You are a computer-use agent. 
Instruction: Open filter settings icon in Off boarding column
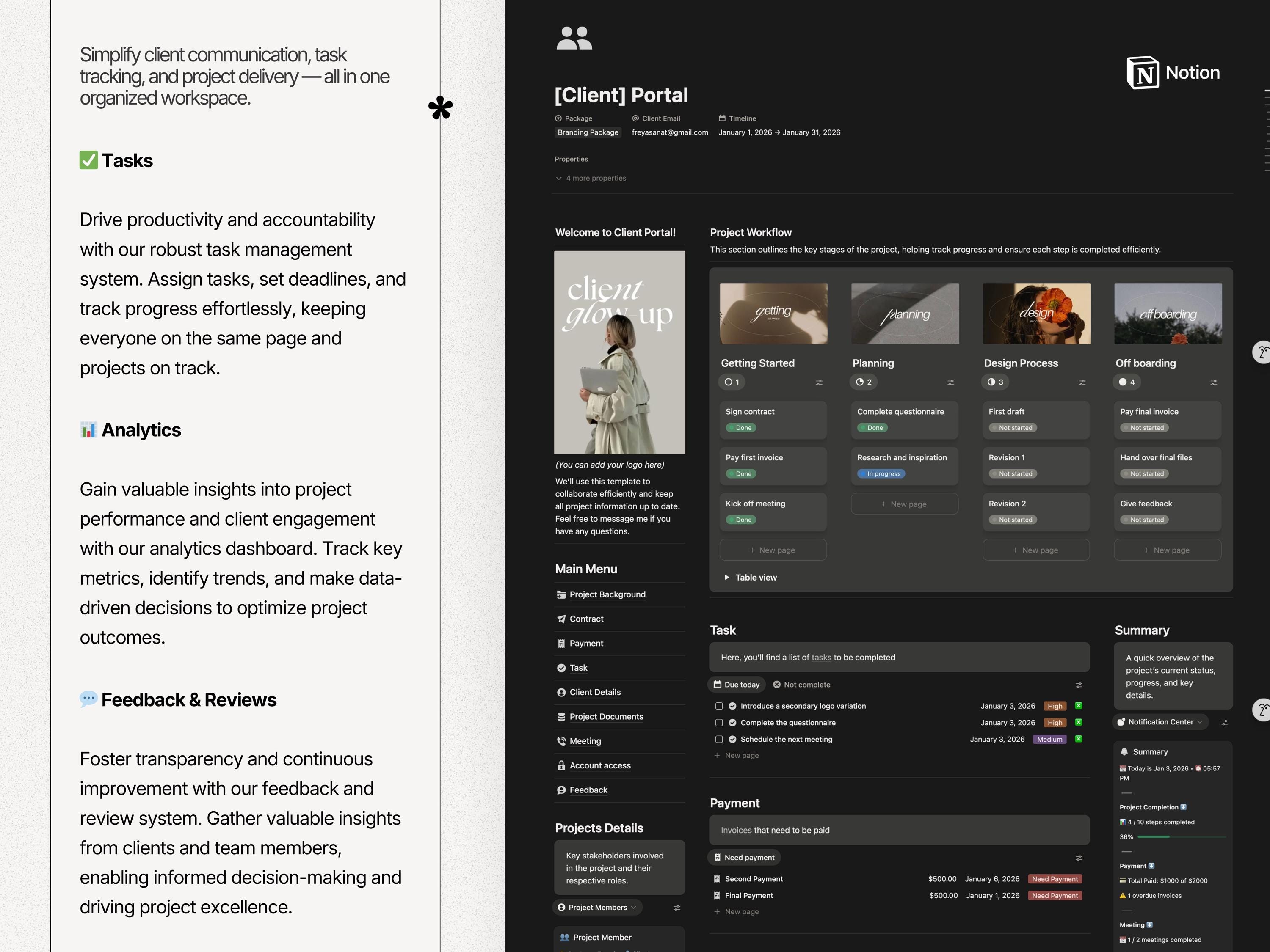1214,382
